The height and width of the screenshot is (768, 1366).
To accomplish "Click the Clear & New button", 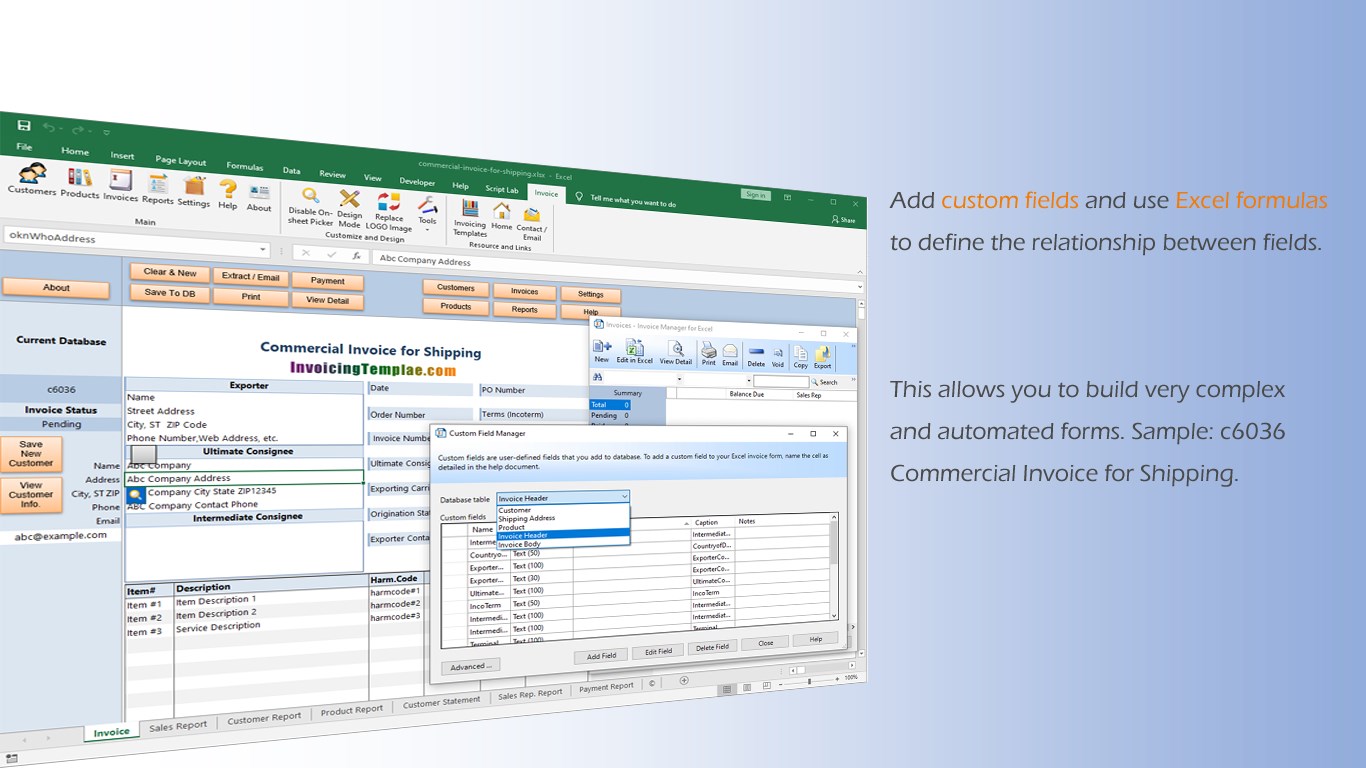I will click(170, 272).
